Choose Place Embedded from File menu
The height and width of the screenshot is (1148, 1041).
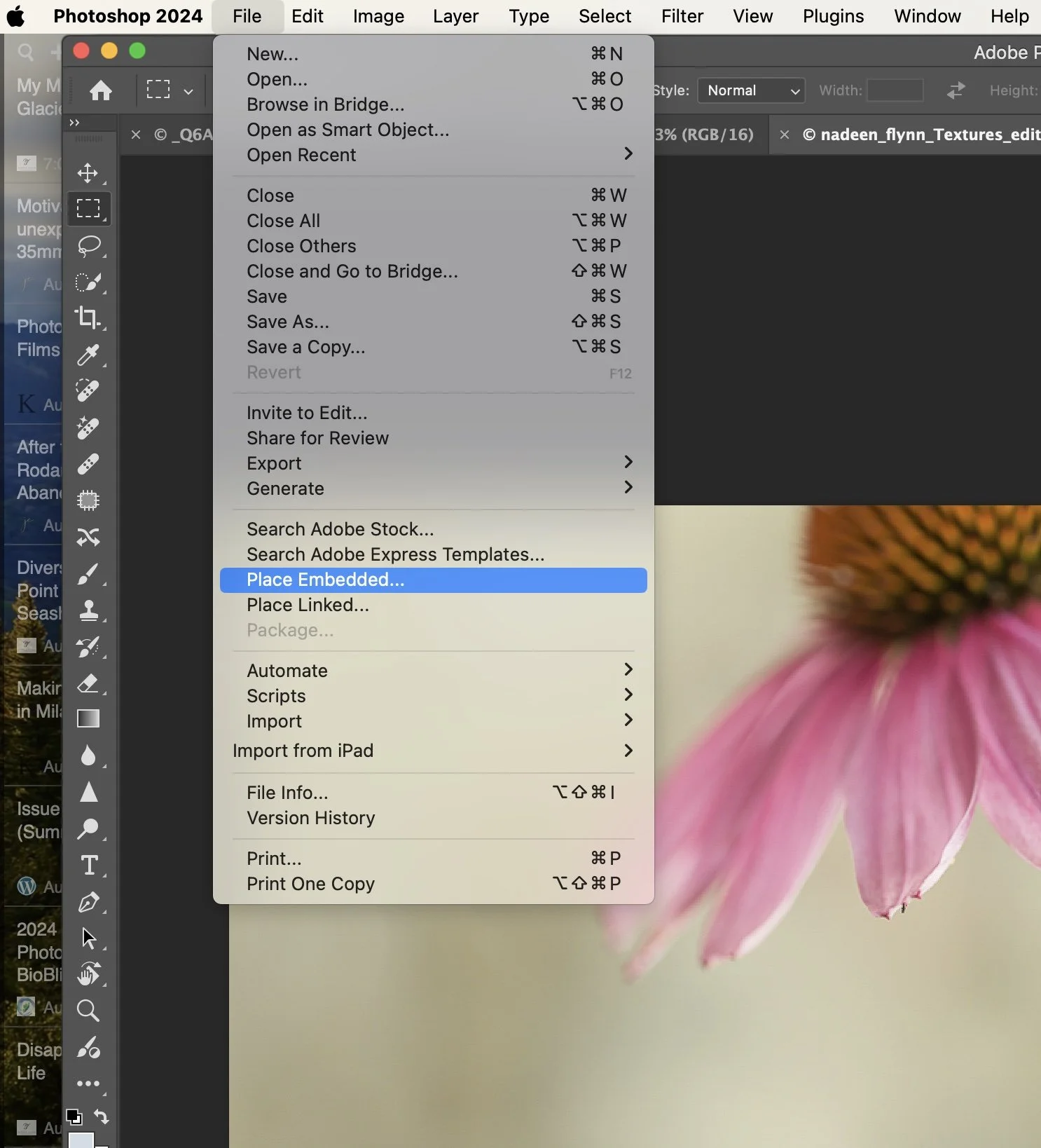pos(434,580)
